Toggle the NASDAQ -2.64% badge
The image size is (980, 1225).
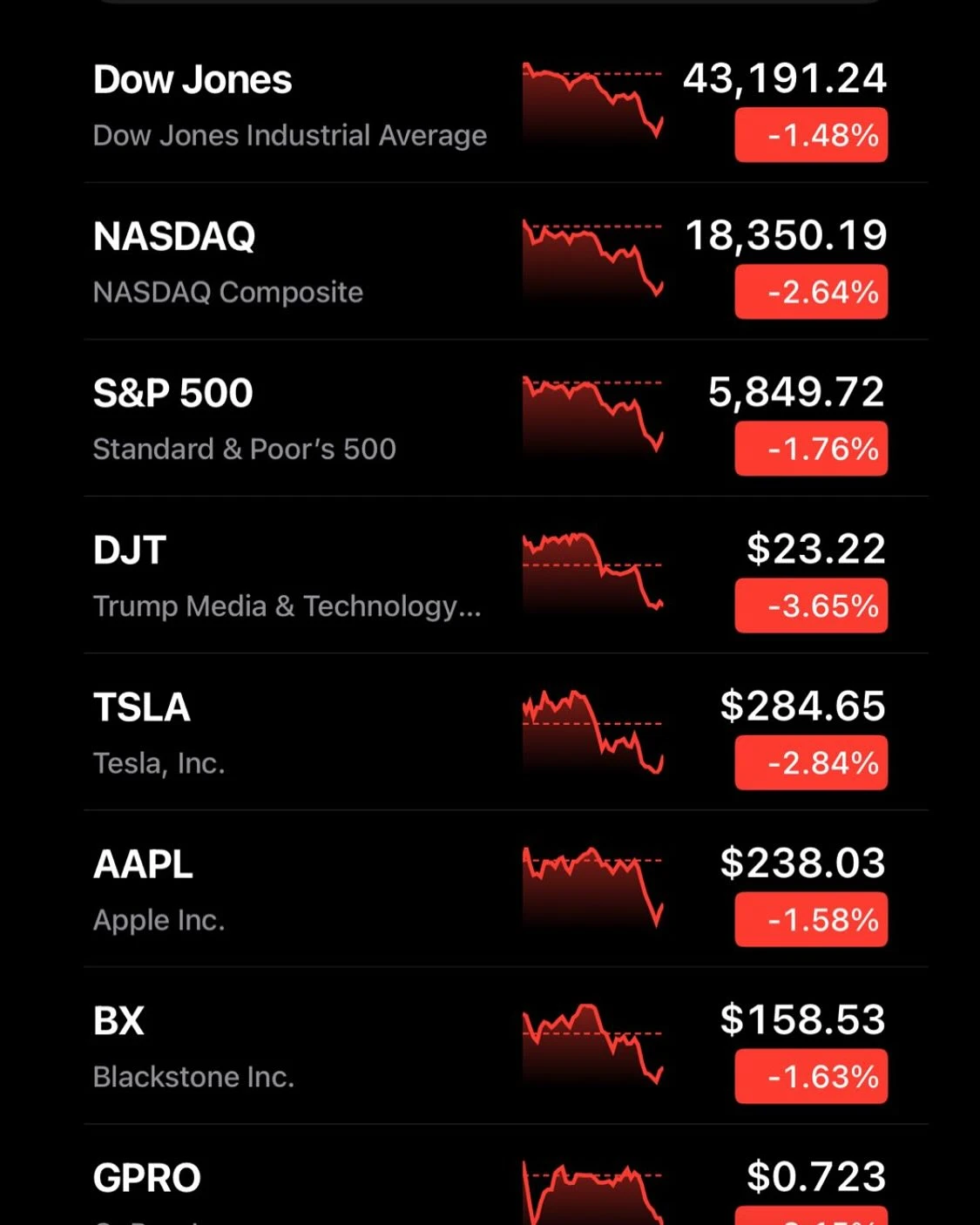tap(810, 292)
